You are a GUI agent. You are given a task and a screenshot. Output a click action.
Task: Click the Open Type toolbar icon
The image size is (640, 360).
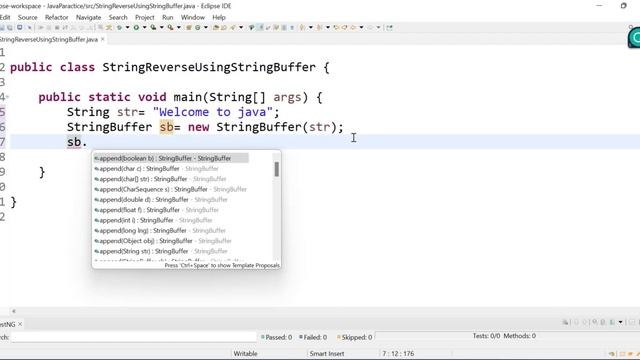pyautogui.click(x=216, y=28)
